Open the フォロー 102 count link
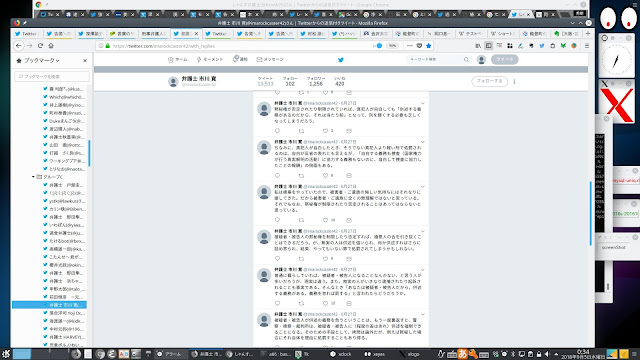This screenshot has height=360, width=640. 290,81
